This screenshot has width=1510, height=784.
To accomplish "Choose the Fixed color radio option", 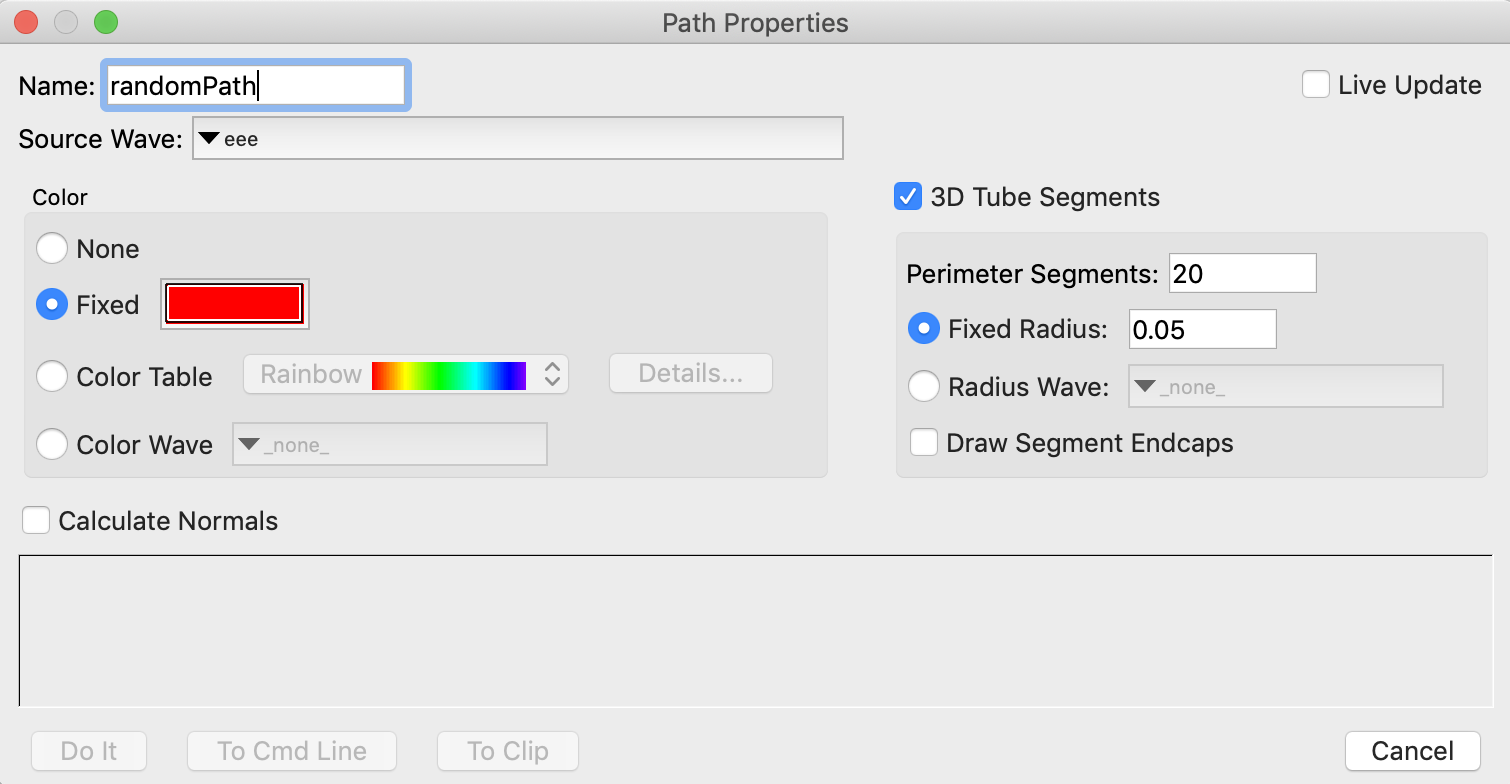I will click(x=52, y=305).
